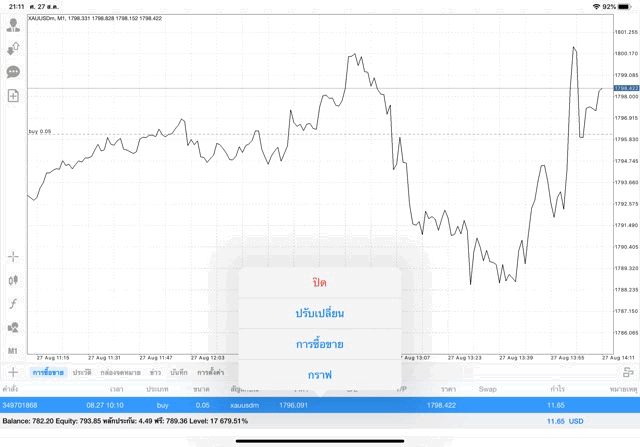Switch to the บันทึก (journal) tab
The width and height of the screenshot is (640, 447).
coord(179,372)
